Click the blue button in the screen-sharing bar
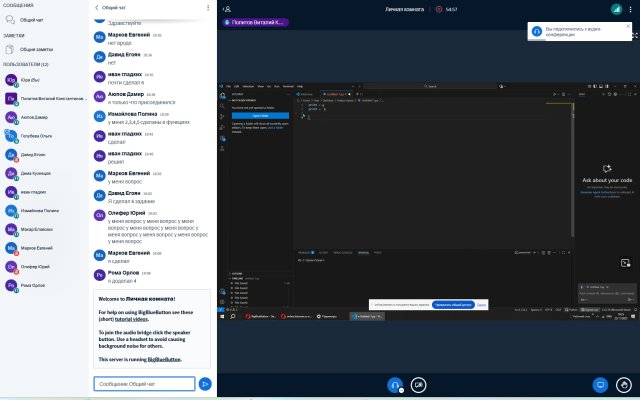 coord(453,305)
